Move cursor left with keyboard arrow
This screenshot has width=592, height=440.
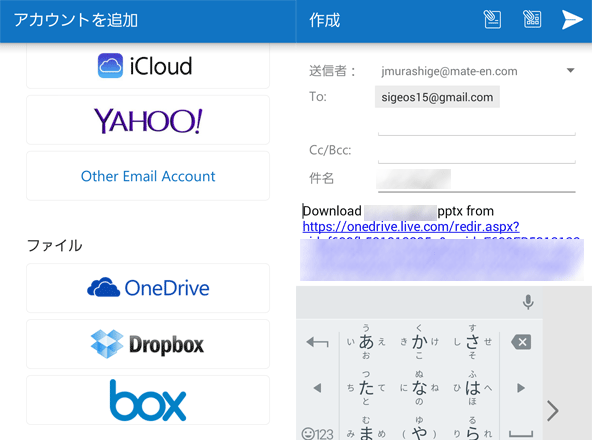318,388
